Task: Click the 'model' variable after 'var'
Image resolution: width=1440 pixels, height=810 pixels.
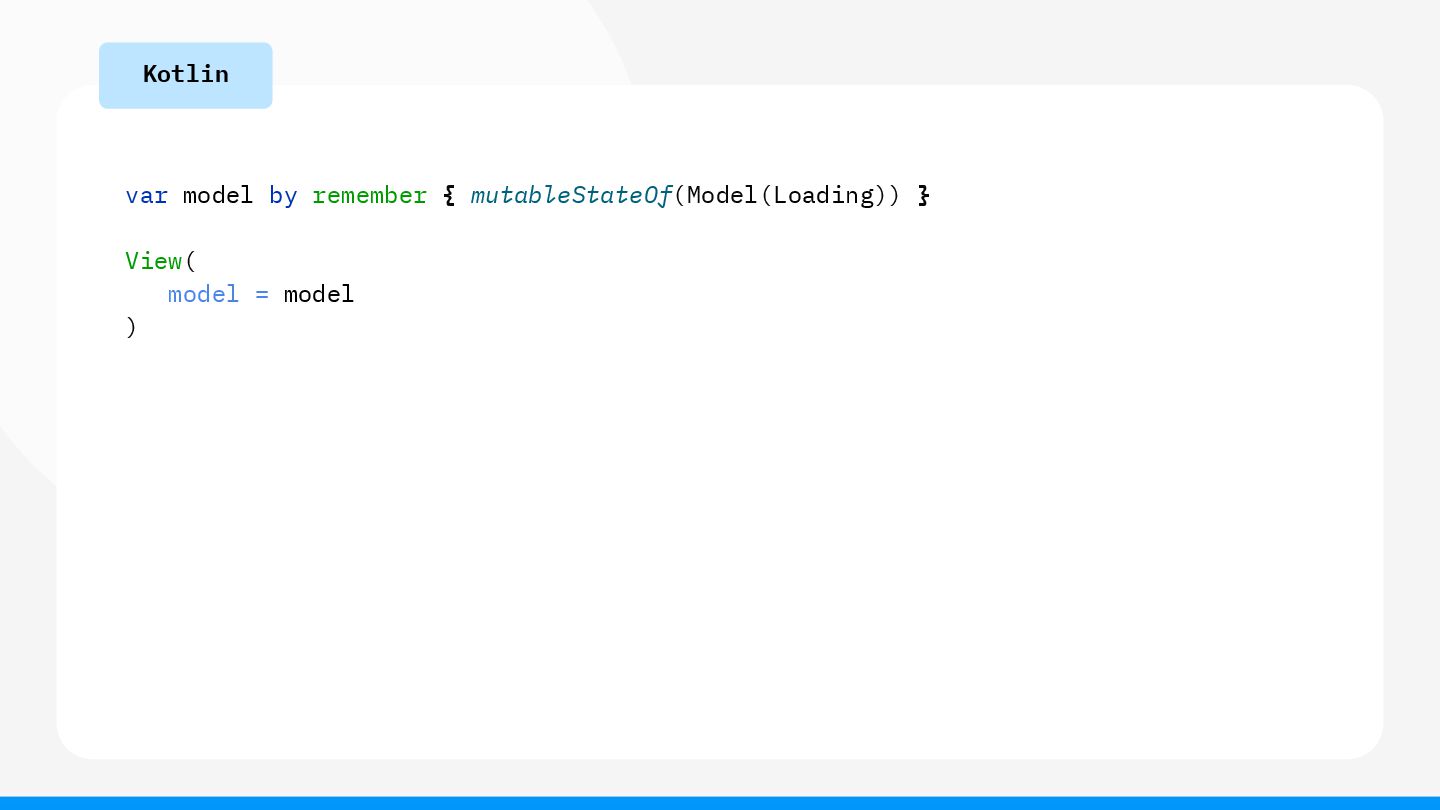Action: tap(218, 195)
